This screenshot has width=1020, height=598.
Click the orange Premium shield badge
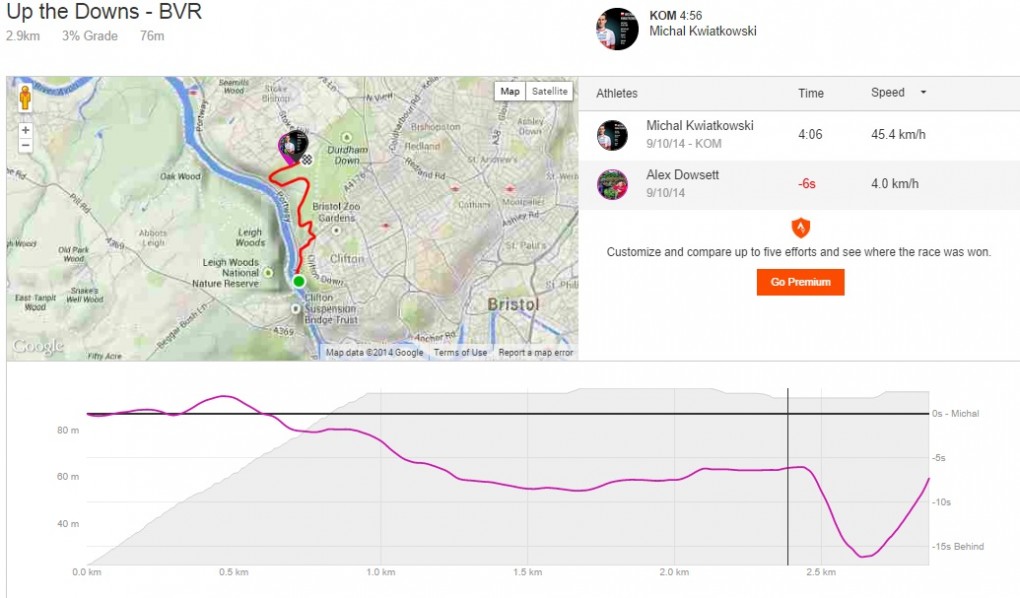click(799, 226)
